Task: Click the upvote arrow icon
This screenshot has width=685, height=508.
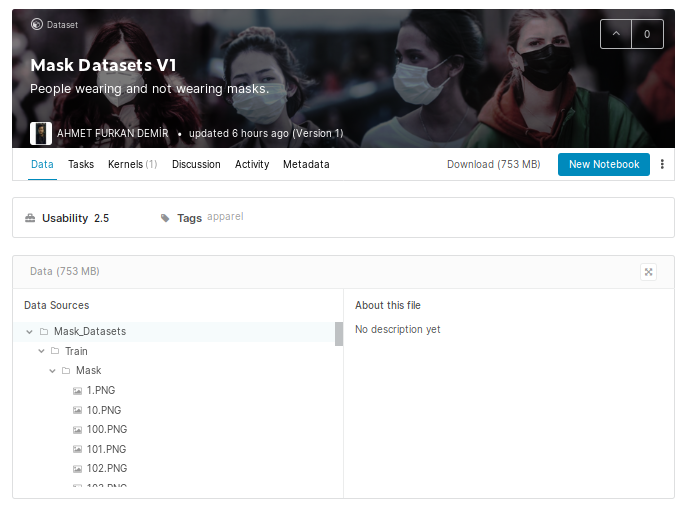Action: 616,34
